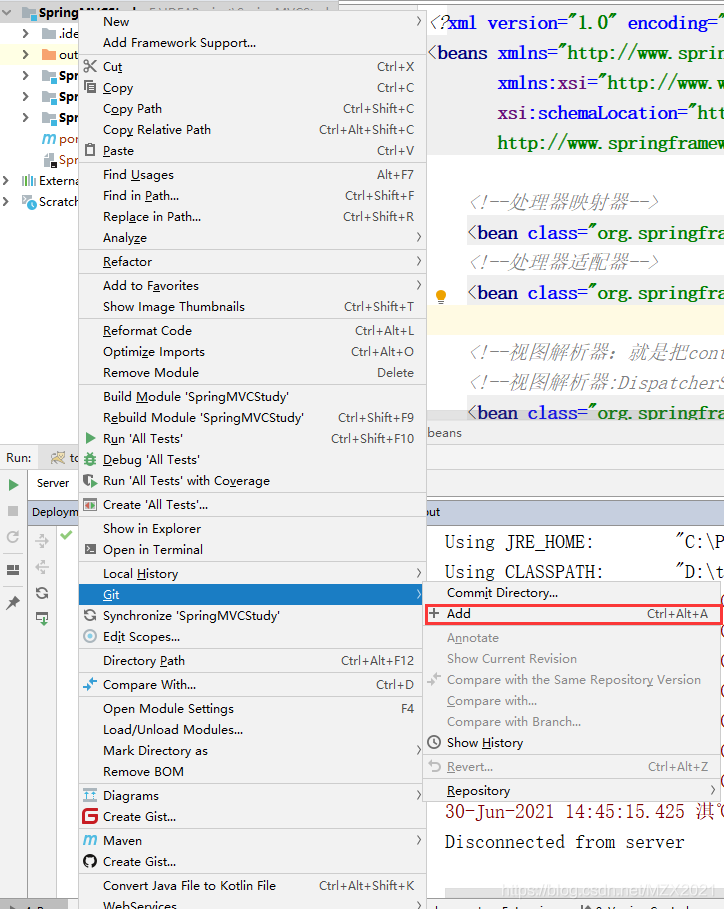Image resolution: width=724 pixels, height=909 pixels.
Task: Click the Edit Scopes circle icon
Action: 90,636
